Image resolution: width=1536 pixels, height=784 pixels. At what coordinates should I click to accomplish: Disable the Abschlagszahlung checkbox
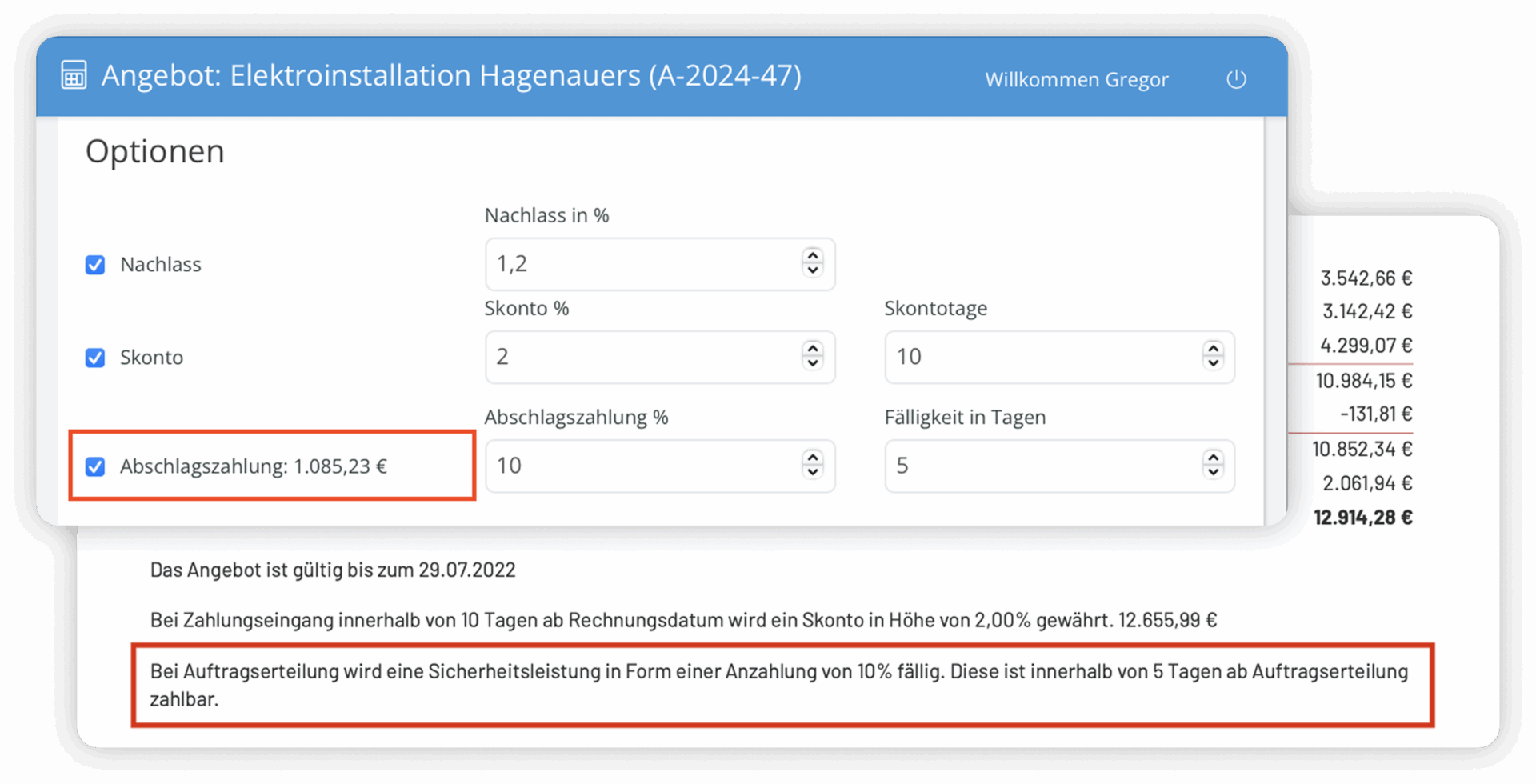tap(95, 466)
